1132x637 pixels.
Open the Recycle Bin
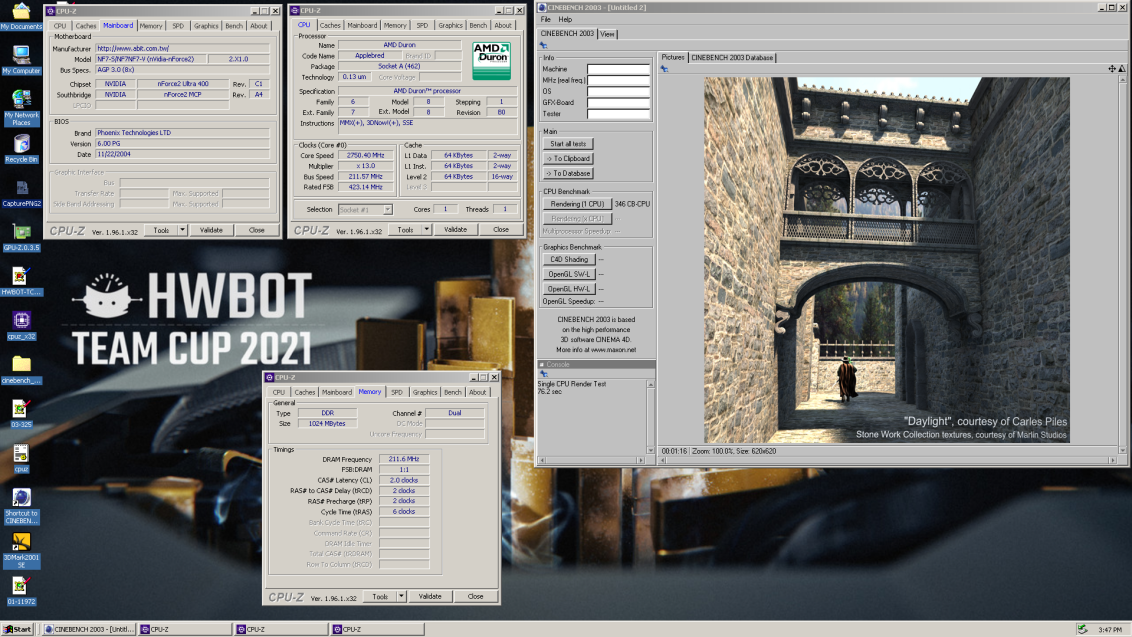click(21, 148)
